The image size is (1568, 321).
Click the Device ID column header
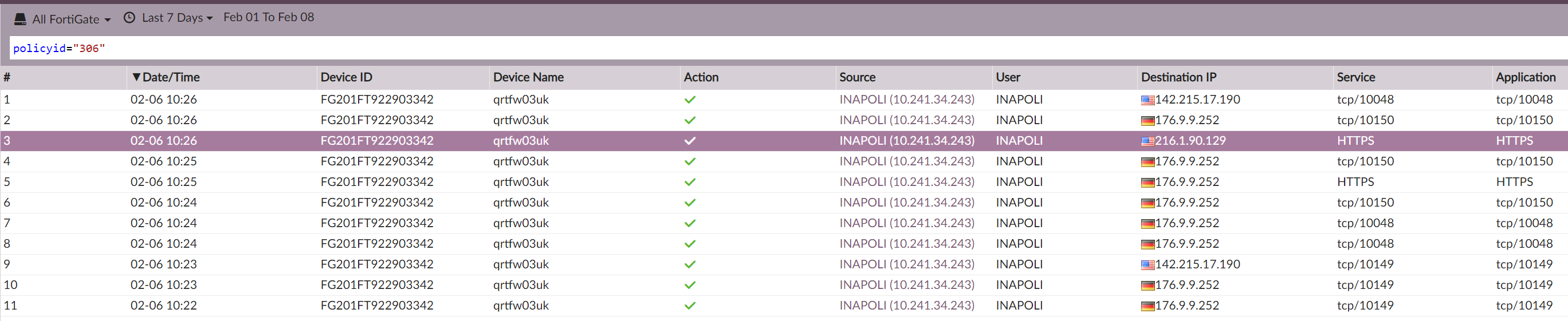(347, 77)
